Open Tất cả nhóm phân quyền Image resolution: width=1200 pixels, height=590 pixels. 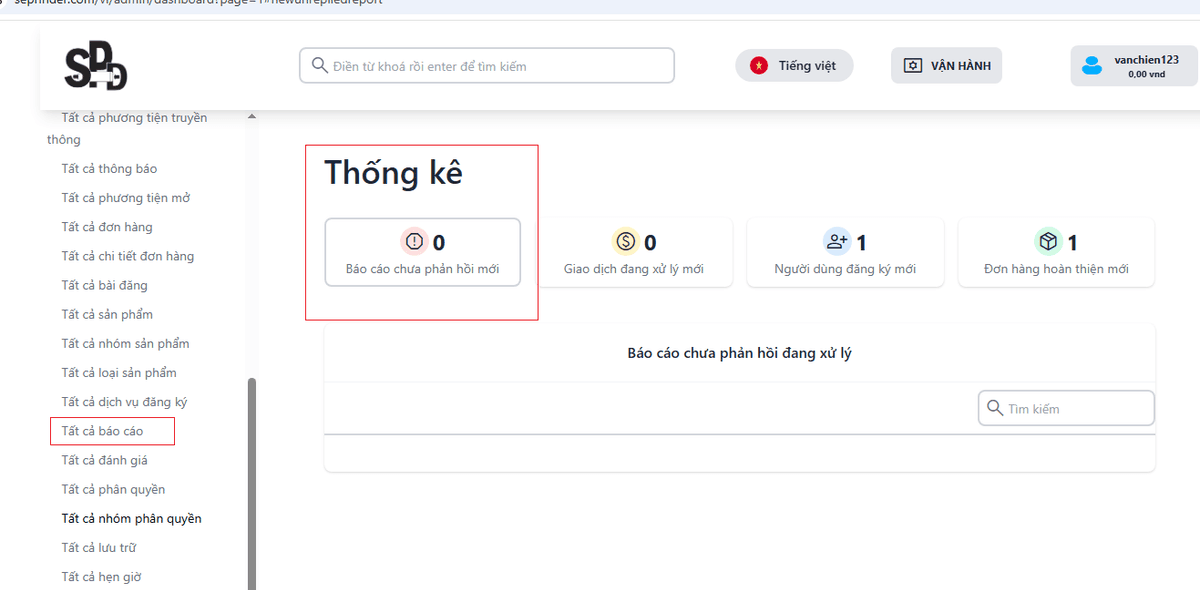click(131, 518)
